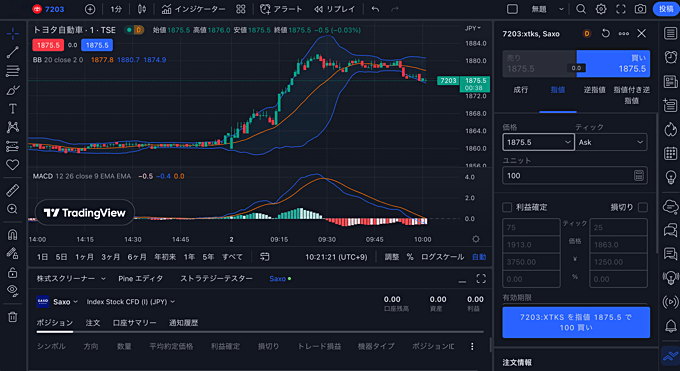The width and height of the screenshot is (680, 371).
Task: Select the crosshair cursor tool
Action: [x=13, y=33]
